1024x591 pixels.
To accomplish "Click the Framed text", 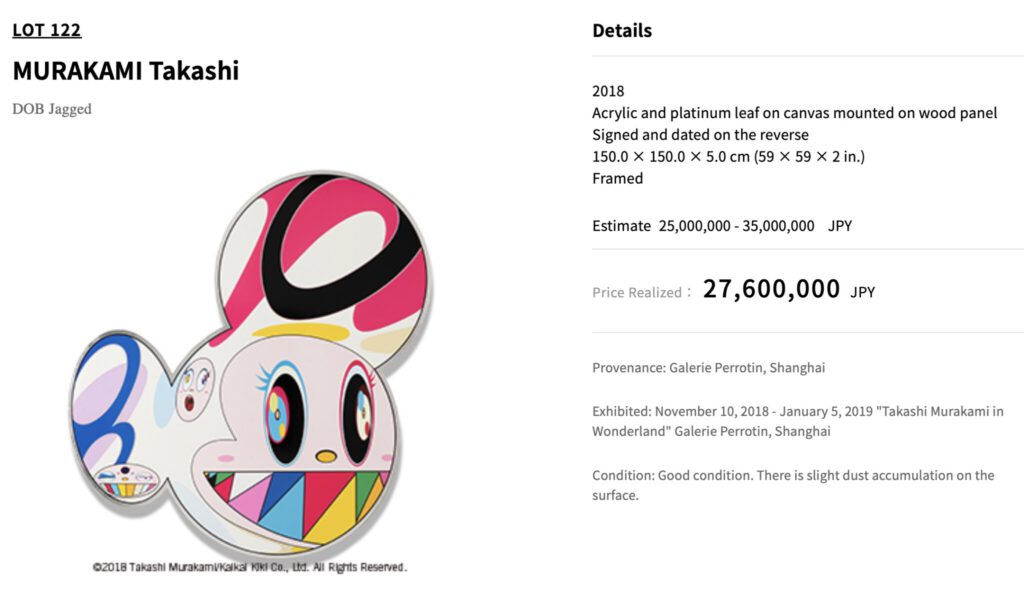I will click(x=617, y=178).
